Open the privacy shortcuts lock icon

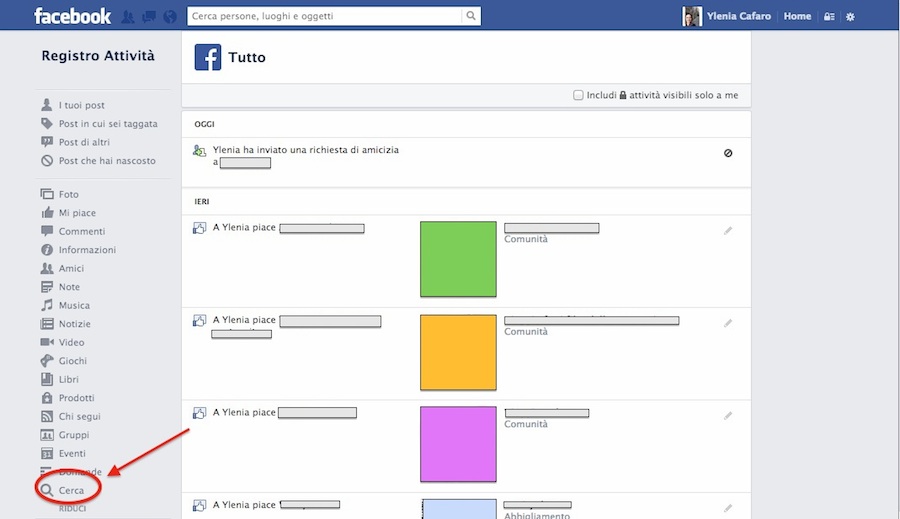coord(829,17)
